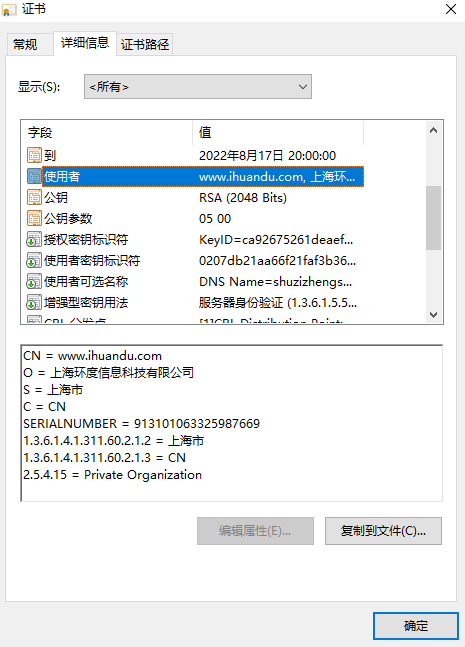The width and height of the screenshot is (465, 647).
Task: Click value DNS Name=shuzizhengs...
Action: tap(275, 282)
